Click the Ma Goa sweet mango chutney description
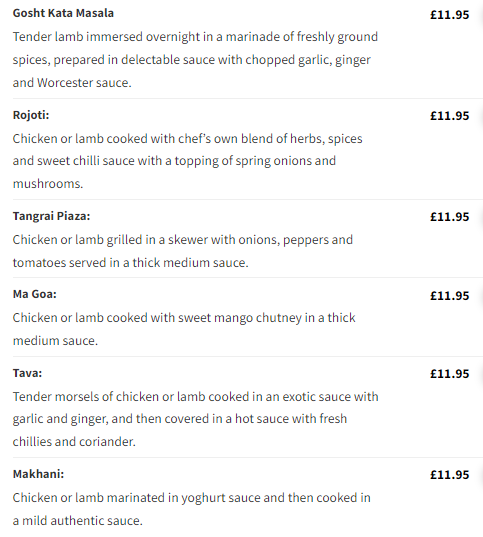The image size is (483, 537). click(184, 329)
